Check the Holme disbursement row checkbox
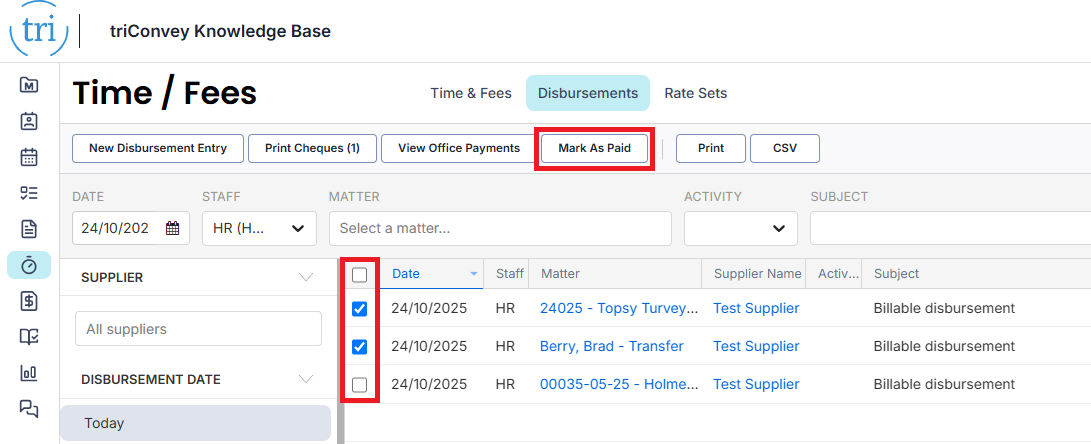1091x444 pixels. click(x=360, y=384)
